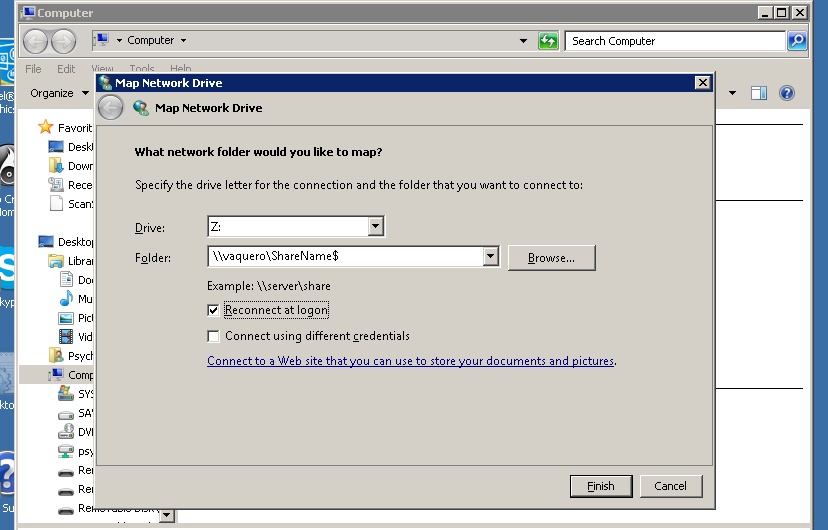Select Desktop under Favorites
This screenshot has height=530, width=828.
[70, 147]
